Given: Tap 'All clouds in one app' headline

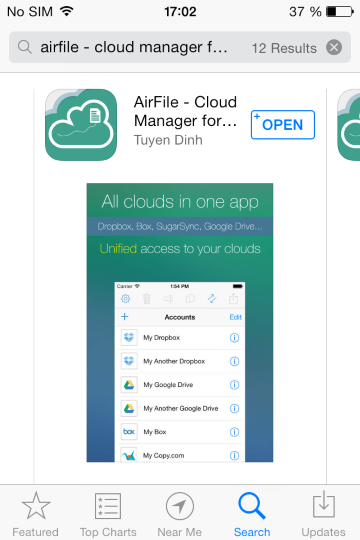Looking at the screenshot, I should (x=180, y=201).
